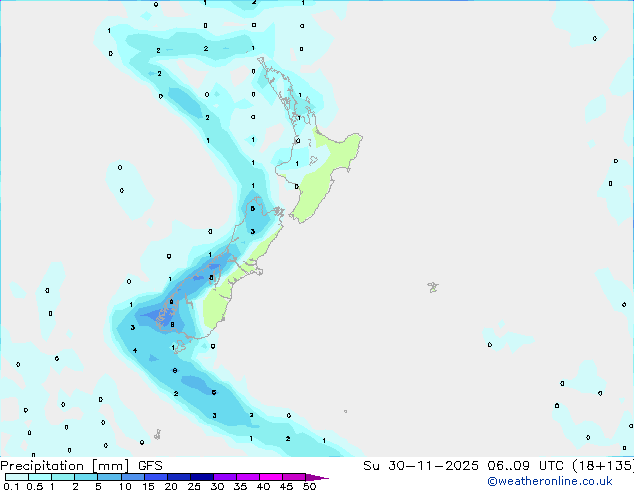Screen dimensions: 634x490
Task: Click the 'GFS' model label
Action: pos(150,466)
